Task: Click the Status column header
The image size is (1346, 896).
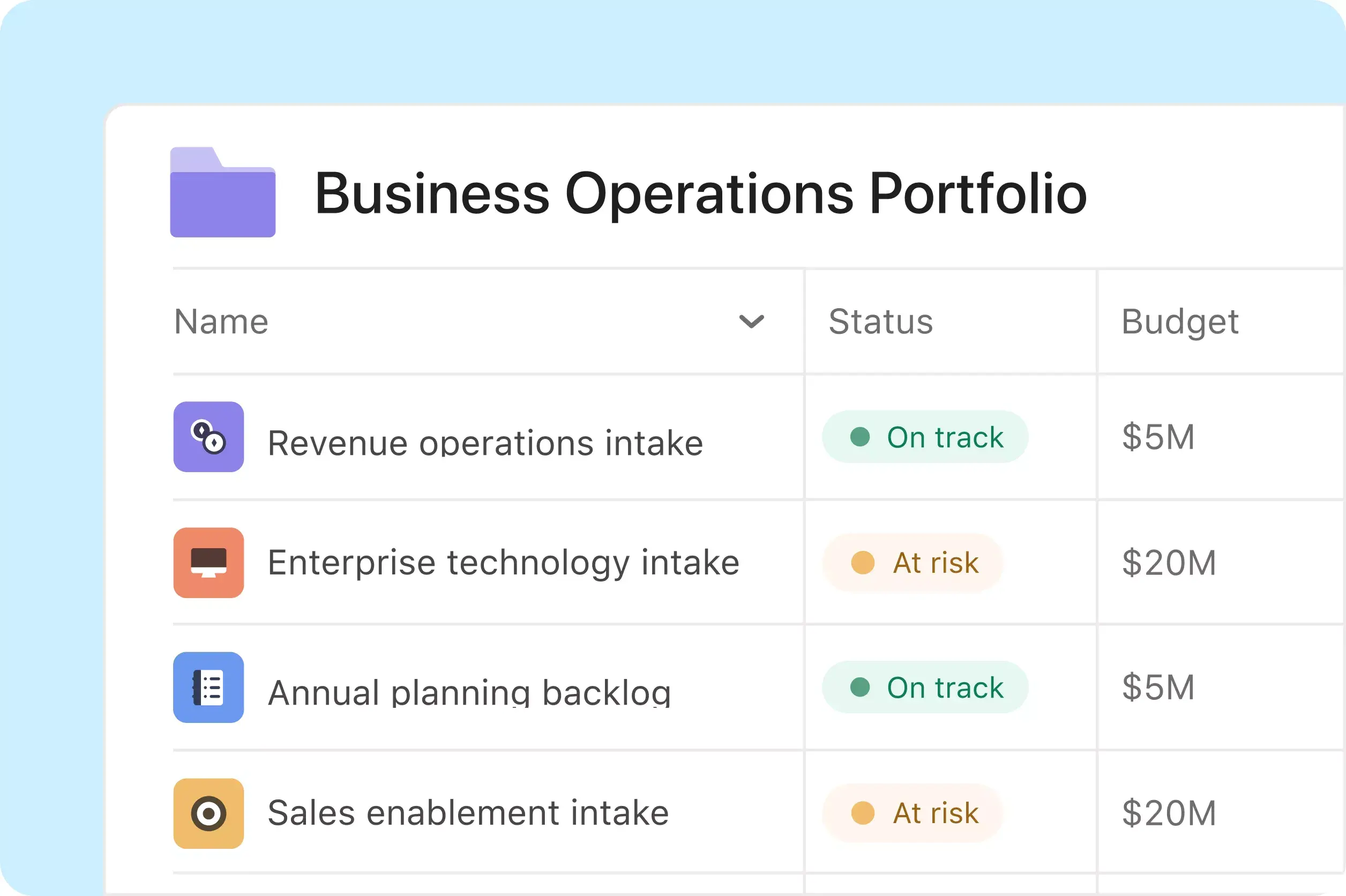Action: pyautogui.click(x=880, y=322)
